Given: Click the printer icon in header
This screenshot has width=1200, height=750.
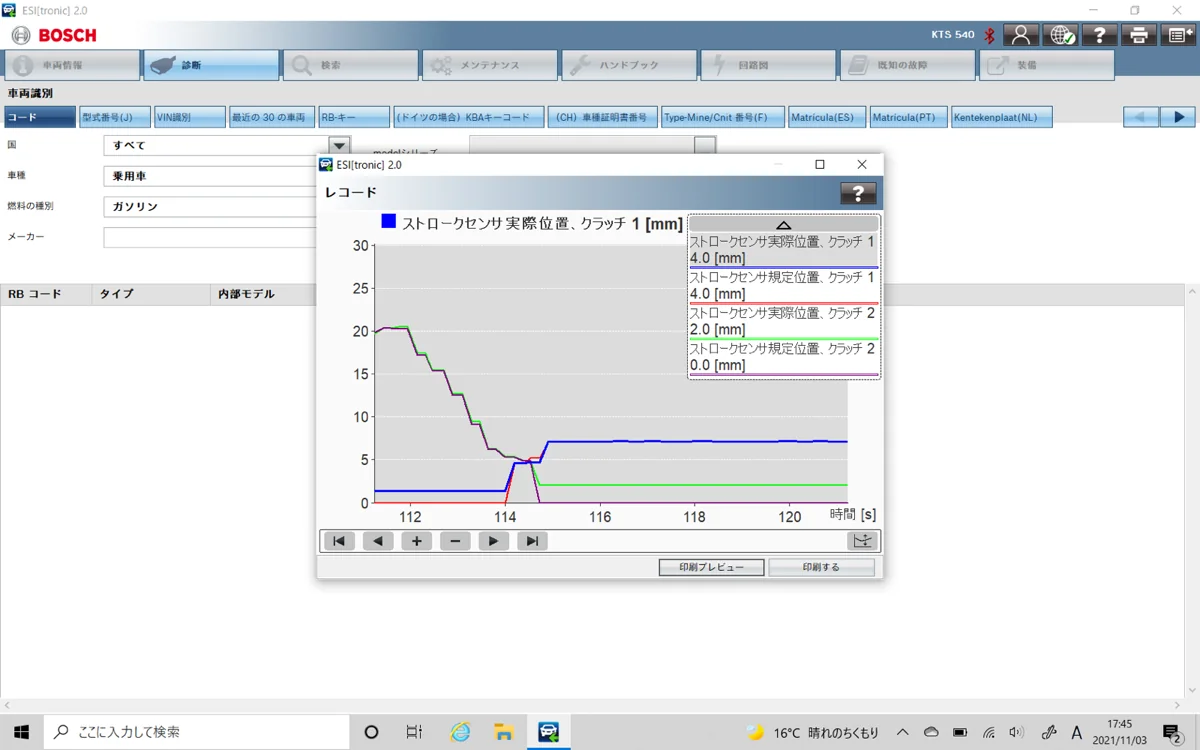Looking at the screenshot, I should coord(1138,35).
